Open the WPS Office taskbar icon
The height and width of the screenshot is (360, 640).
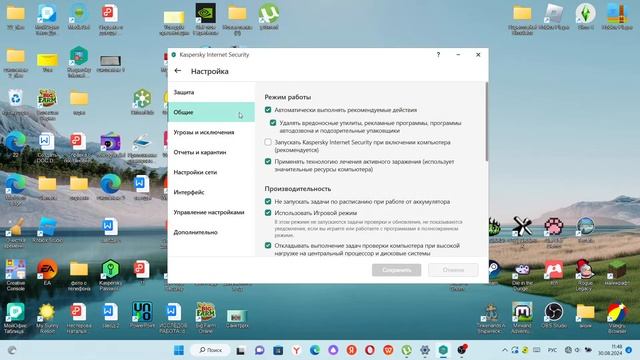pos(388,350)
